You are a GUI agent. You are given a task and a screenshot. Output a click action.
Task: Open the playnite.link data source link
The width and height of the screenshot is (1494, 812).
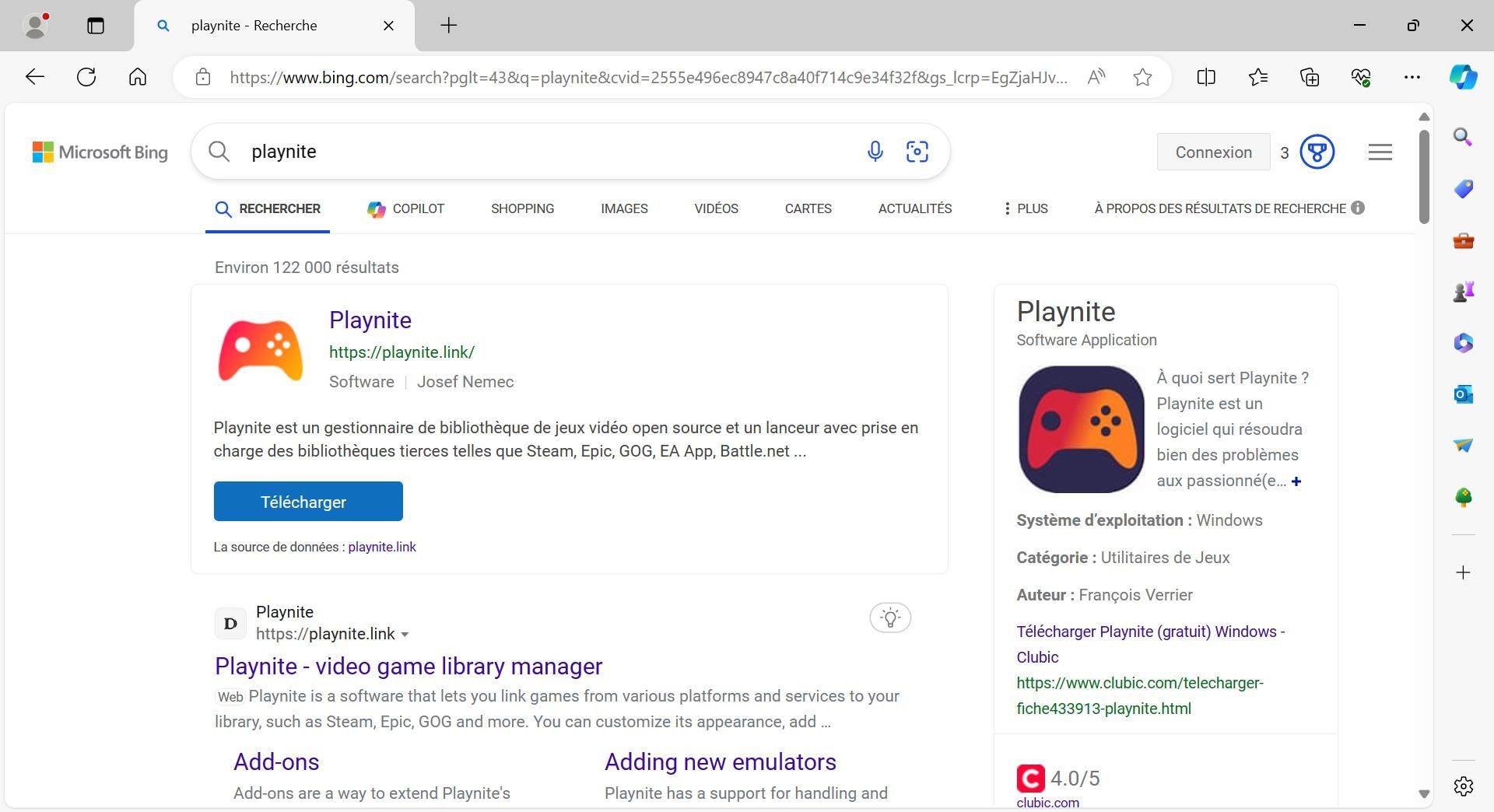pos(382,547)
